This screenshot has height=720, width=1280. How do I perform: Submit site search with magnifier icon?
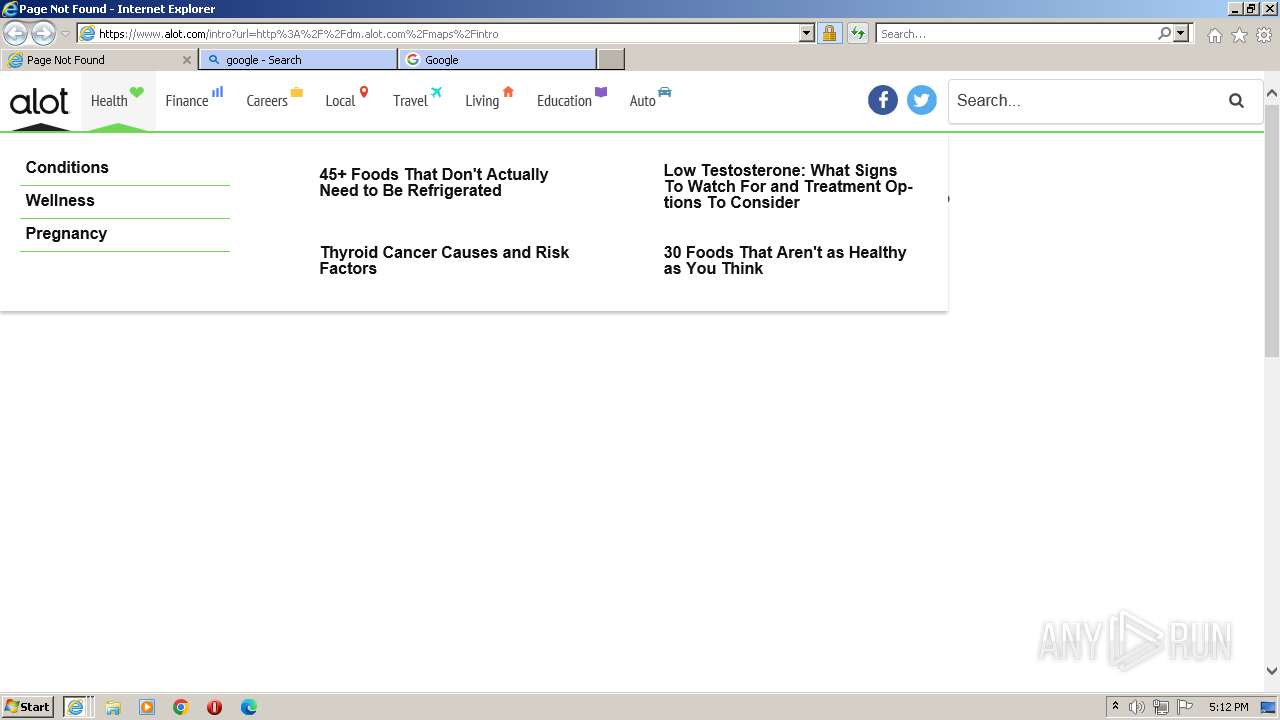click(1236, 100)
